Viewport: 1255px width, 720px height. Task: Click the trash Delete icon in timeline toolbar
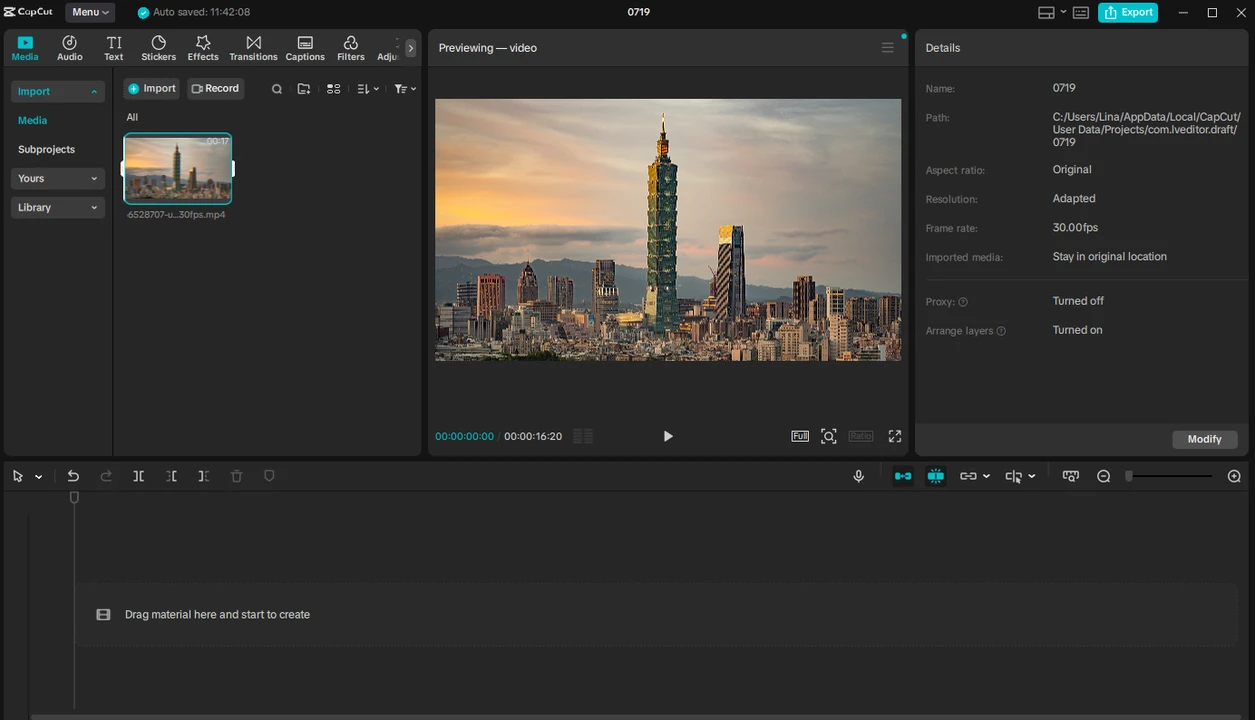[x=237, y=476]
